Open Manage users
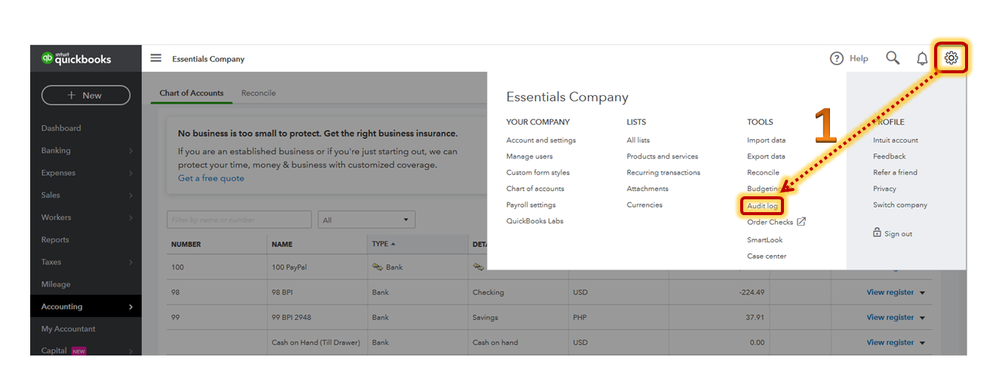 [529, 156]
